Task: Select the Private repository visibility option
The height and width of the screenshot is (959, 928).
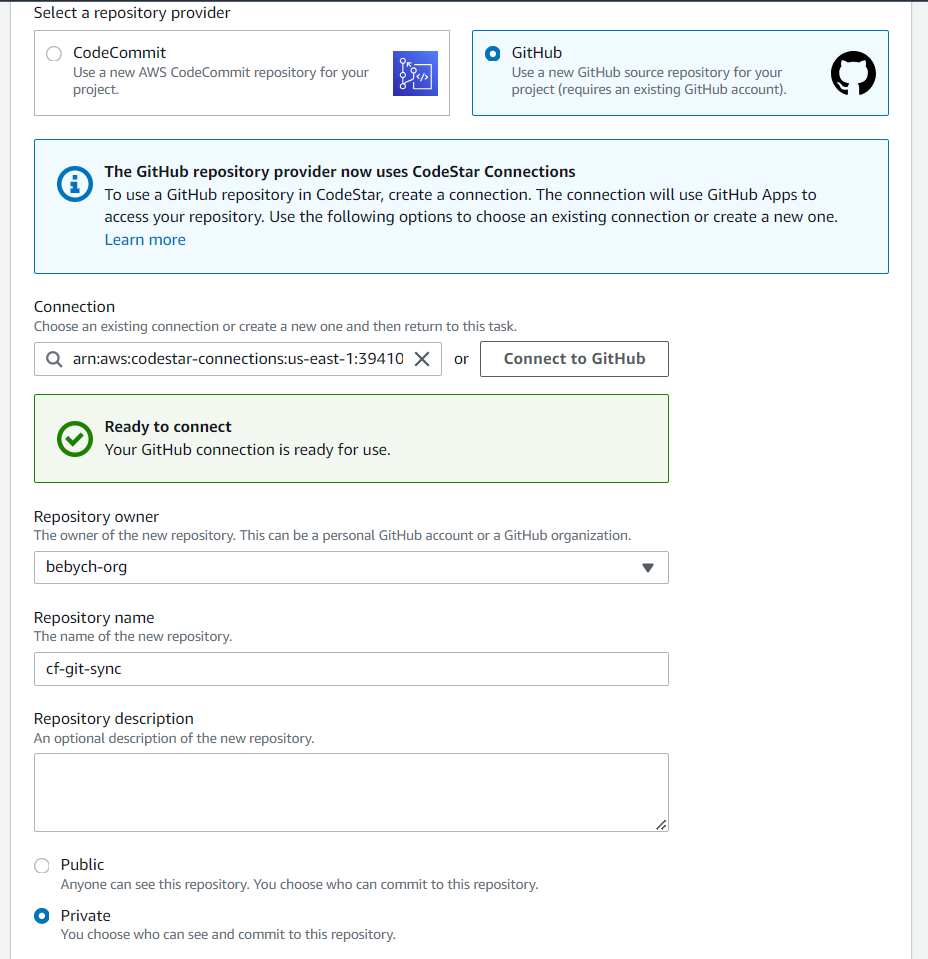Action: pyautogui.click(x=42, y=916)
